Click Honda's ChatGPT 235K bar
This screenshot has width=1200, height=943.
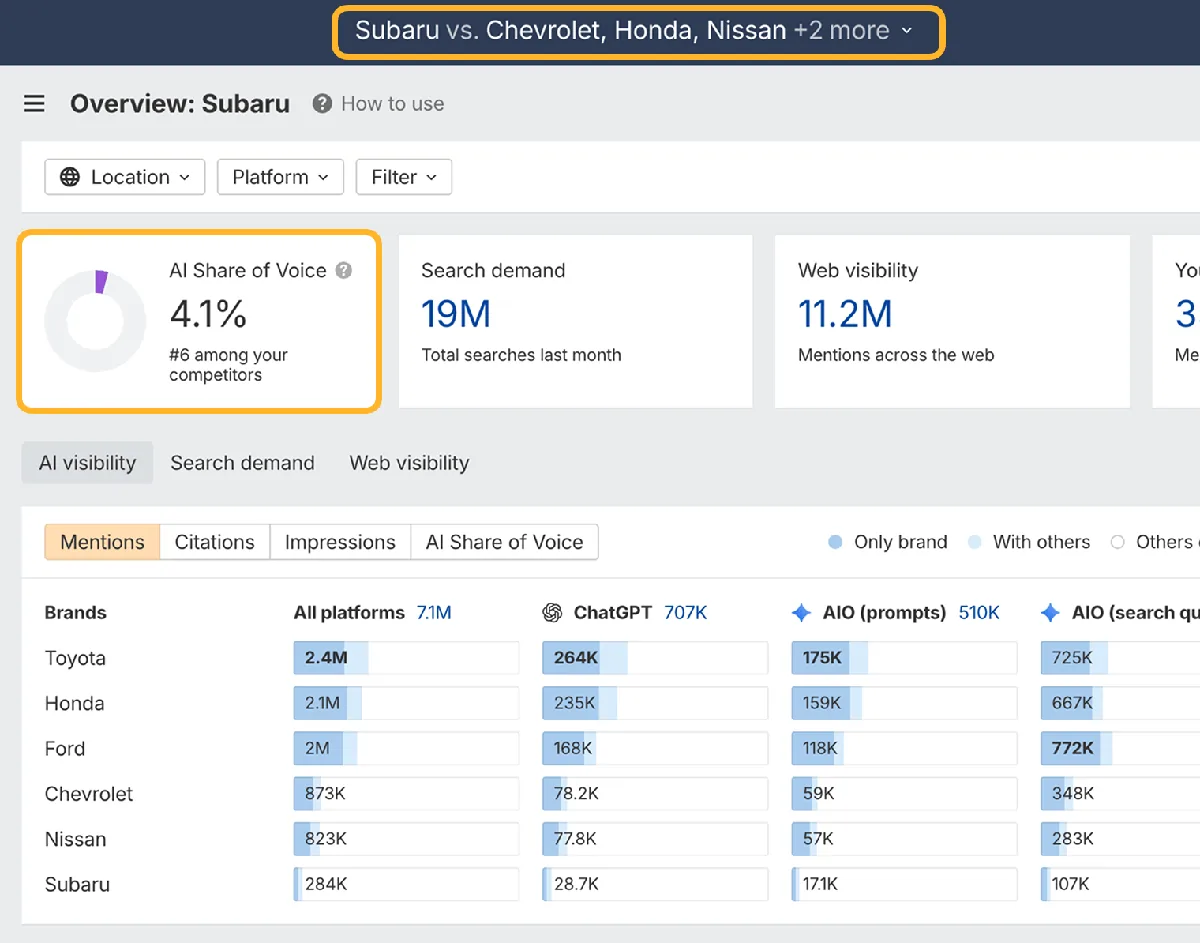click(655, 703)
